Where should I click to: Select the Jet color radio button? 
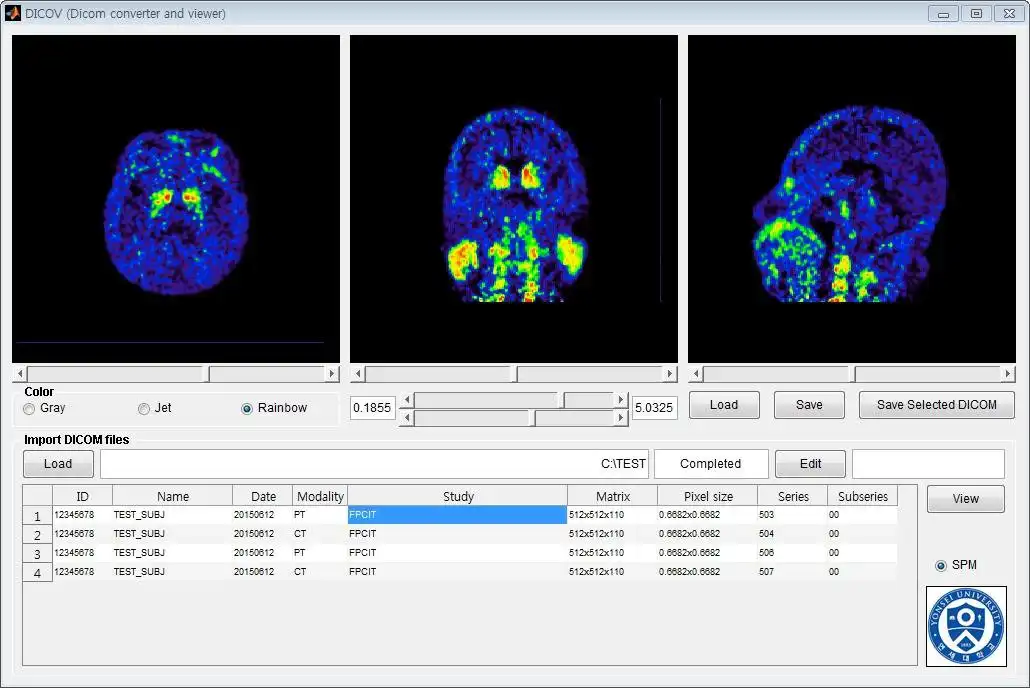(x=144, y=409)
